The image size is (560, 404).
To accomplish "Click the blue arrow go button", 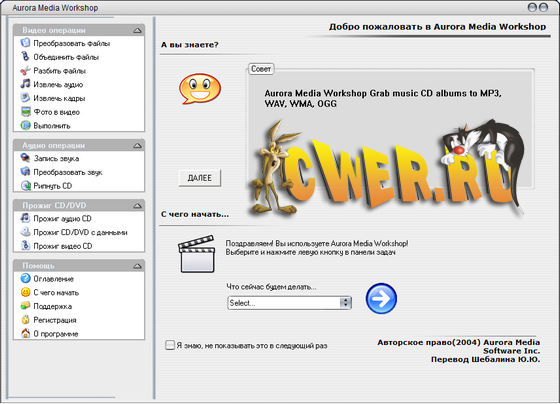I will point(381,299).
